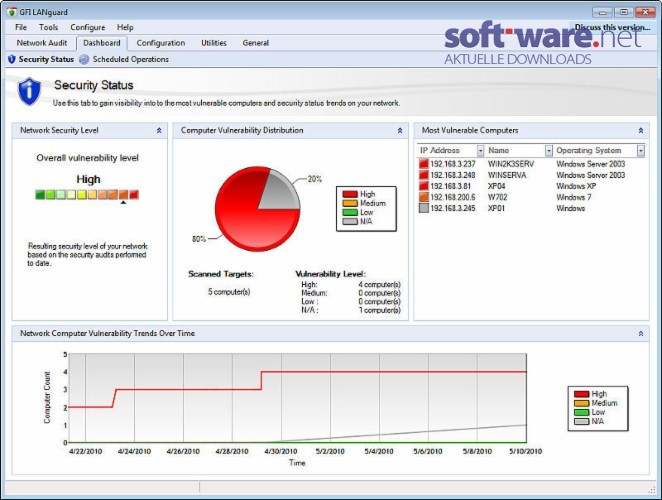Screen dimensions: 662x500
Task: Click the red icon beside 192.168.3.237
Action: click(423, 163)
